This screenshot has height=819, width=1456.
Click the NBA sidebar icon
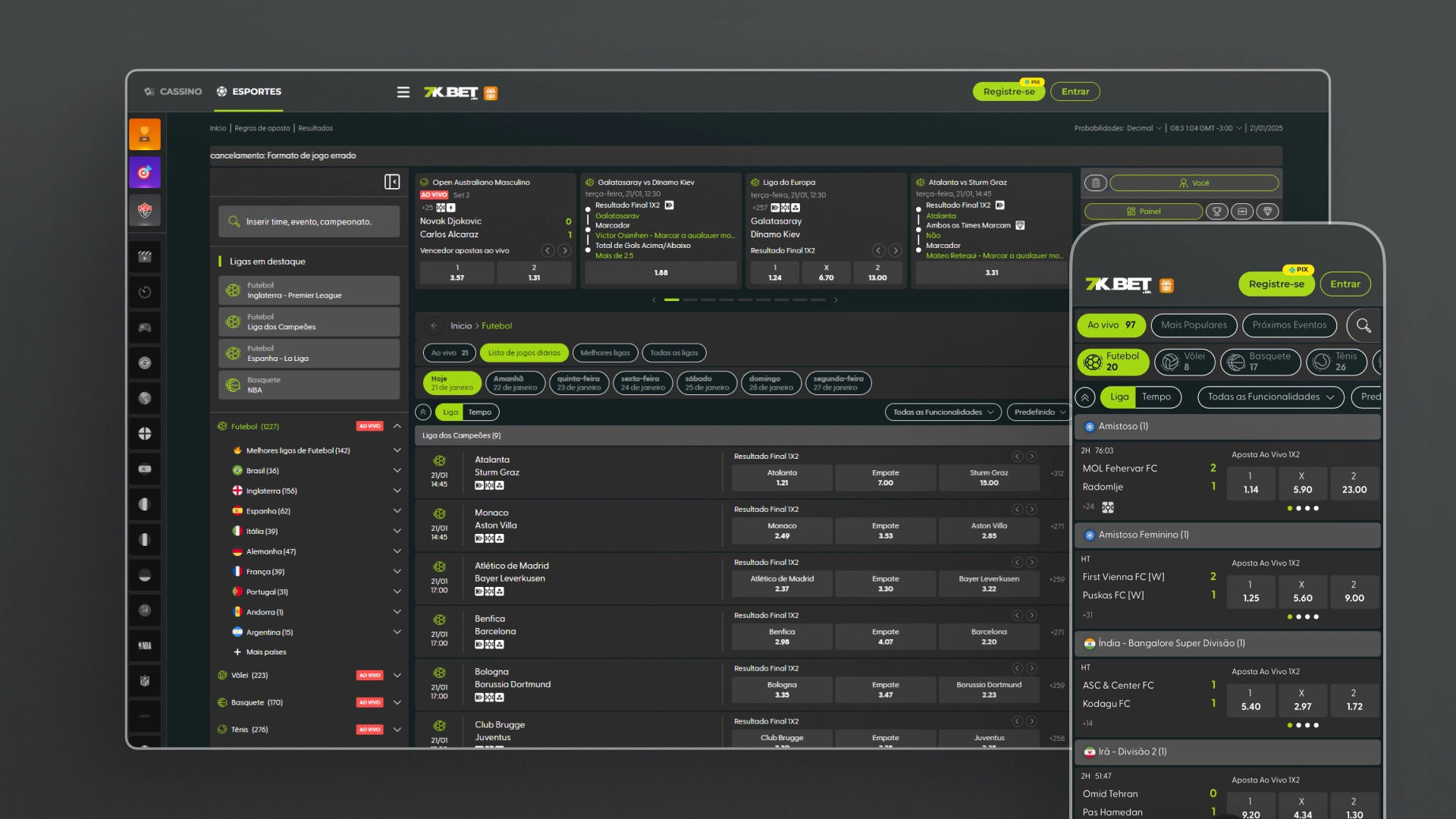coord(145,645)
